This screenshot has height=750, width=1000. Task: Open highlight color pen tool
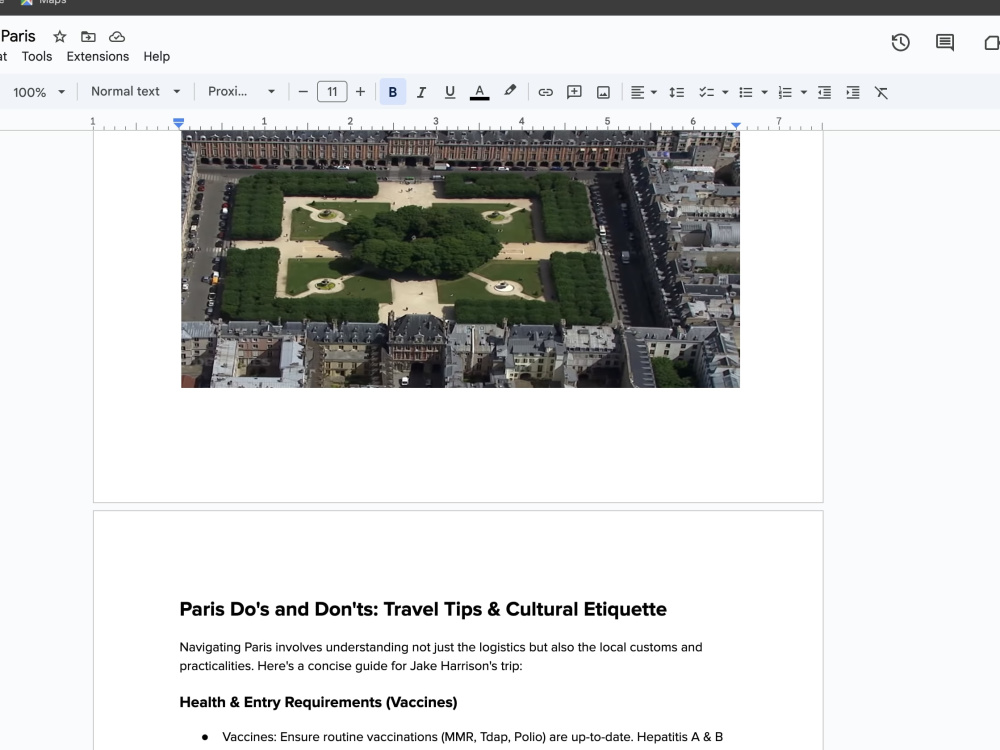point(510,91)
